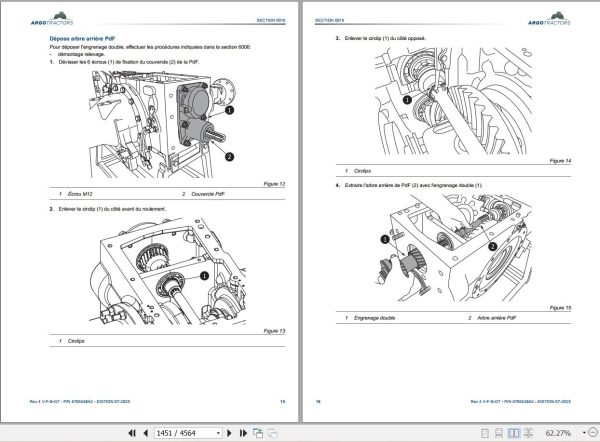Click the Figure 13 circlip illustration
Screen dimensions: 600x442
click(x=169, y=272)
